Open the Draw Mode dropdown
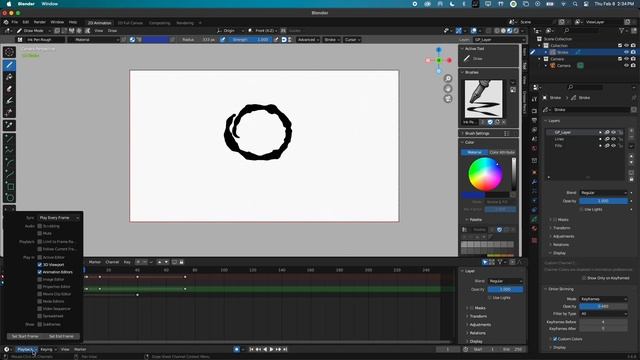The image size is (640, 360). 34,31
